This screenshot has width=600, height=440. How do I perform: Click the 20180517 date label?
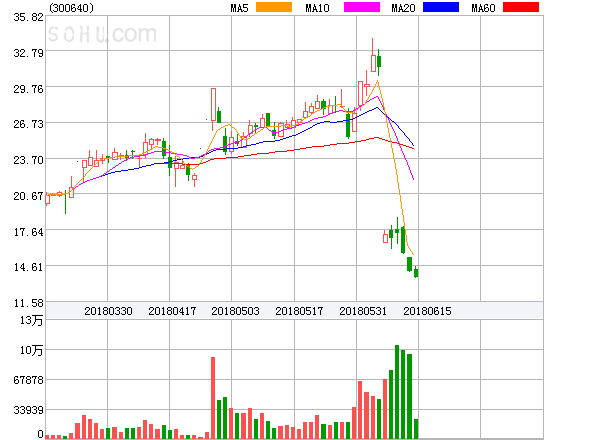click(299, 311)
